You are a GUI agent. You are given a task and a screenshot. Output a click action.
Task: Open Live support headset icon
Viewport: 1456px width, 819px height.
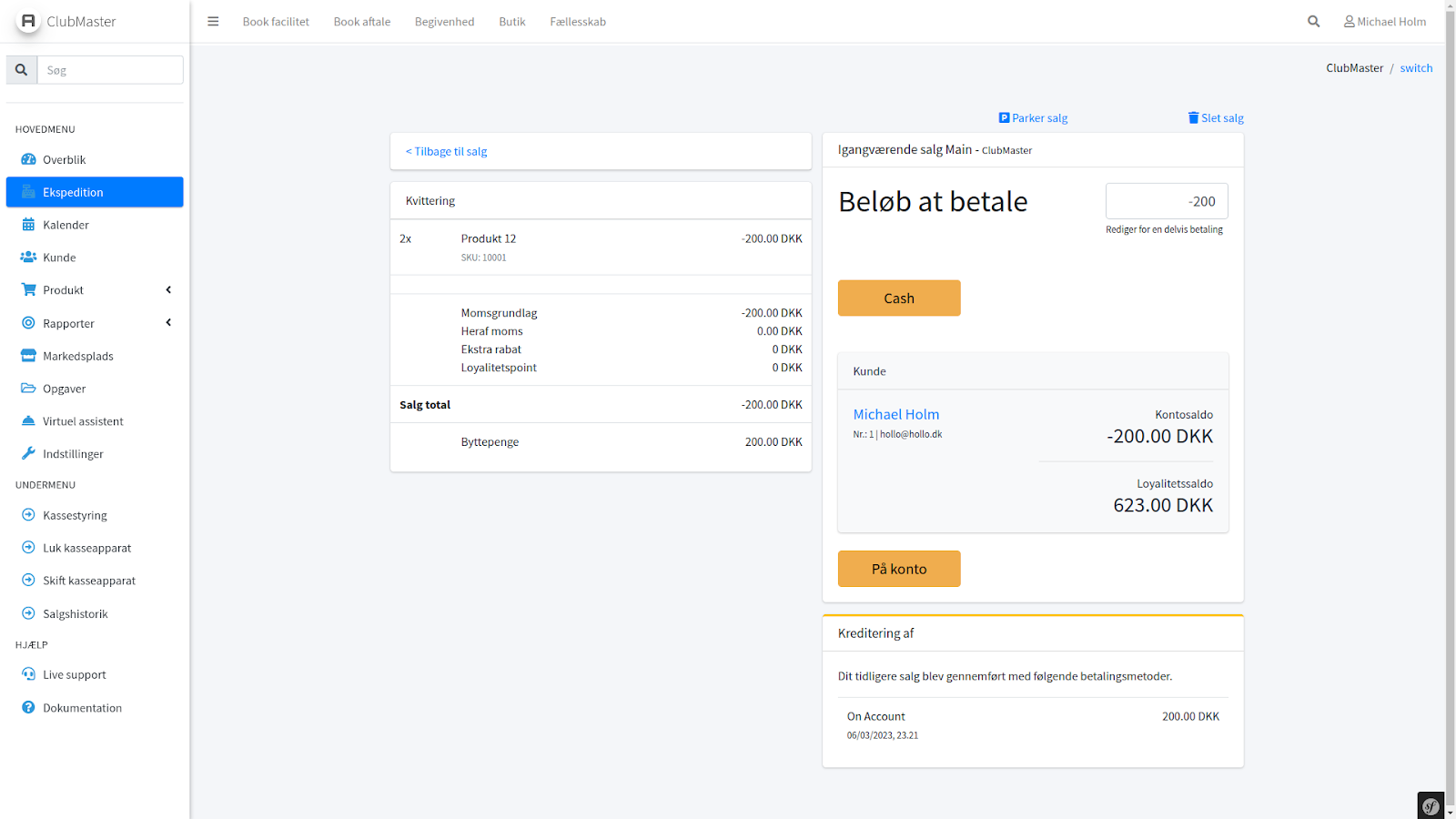pyautogui.click(x=28, y=674)
